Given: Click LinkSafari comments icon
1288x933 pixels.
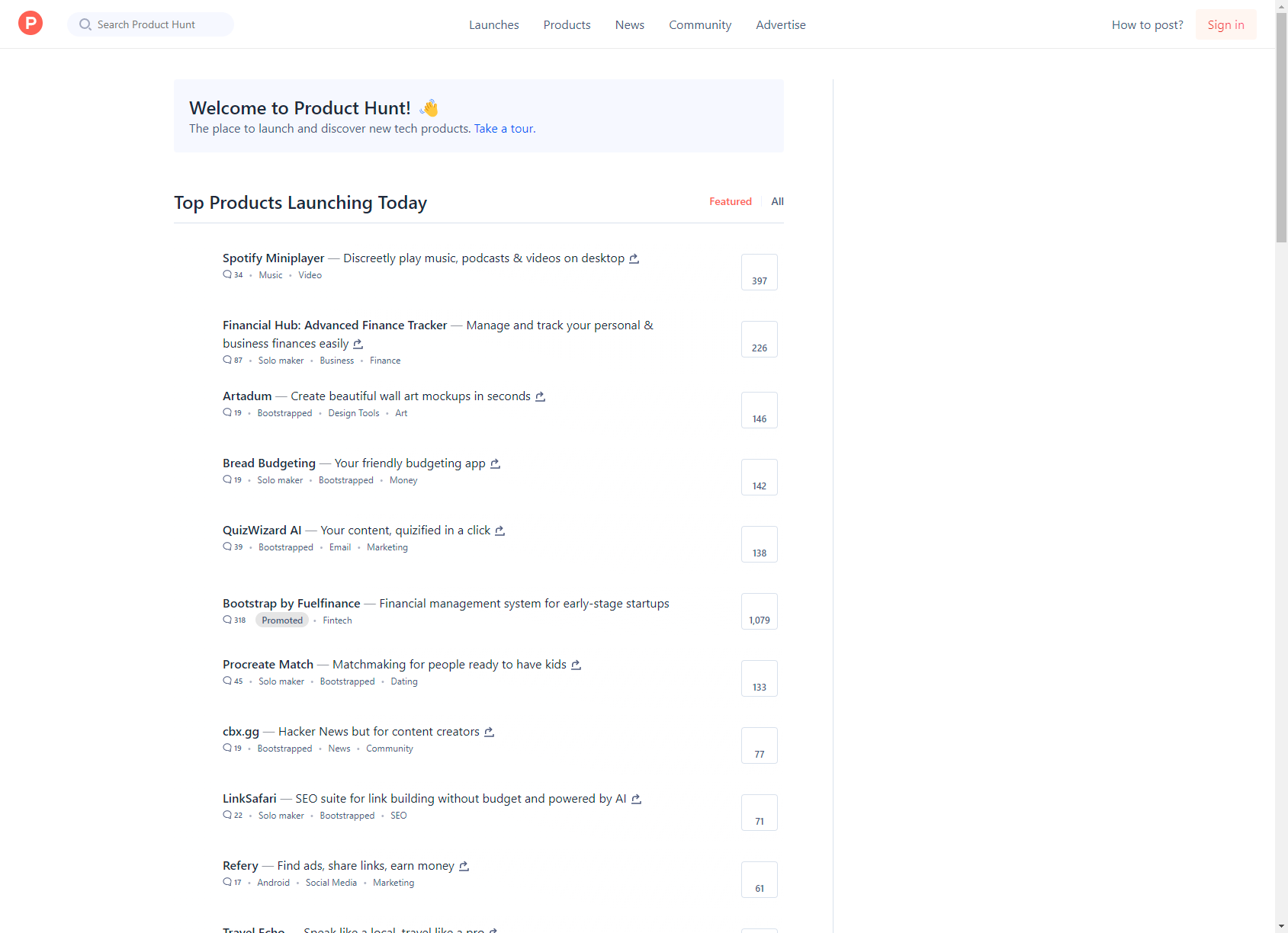Looking at the screenshot, I should tap(227, 815).
